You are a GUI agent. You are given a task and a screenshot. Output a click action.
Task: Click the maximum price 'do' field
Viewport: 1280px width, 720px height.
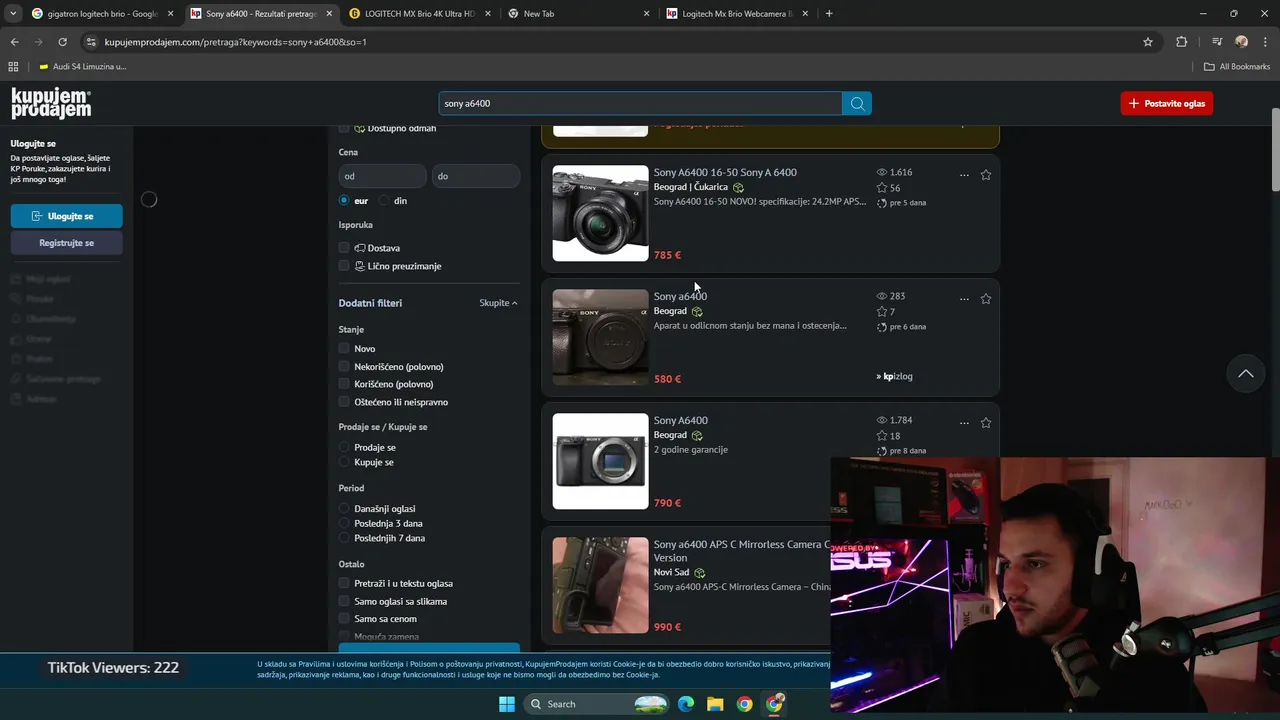(x=476, y=176)
